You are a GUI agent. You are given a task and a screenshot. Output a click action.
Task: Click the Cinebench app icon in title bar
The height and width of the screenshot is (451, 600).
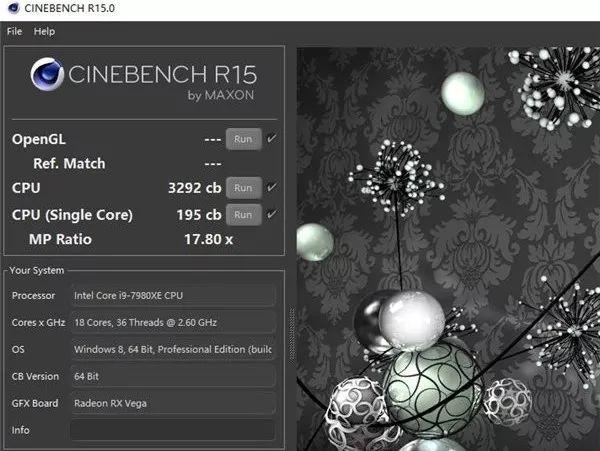click(x=11, y=10)
